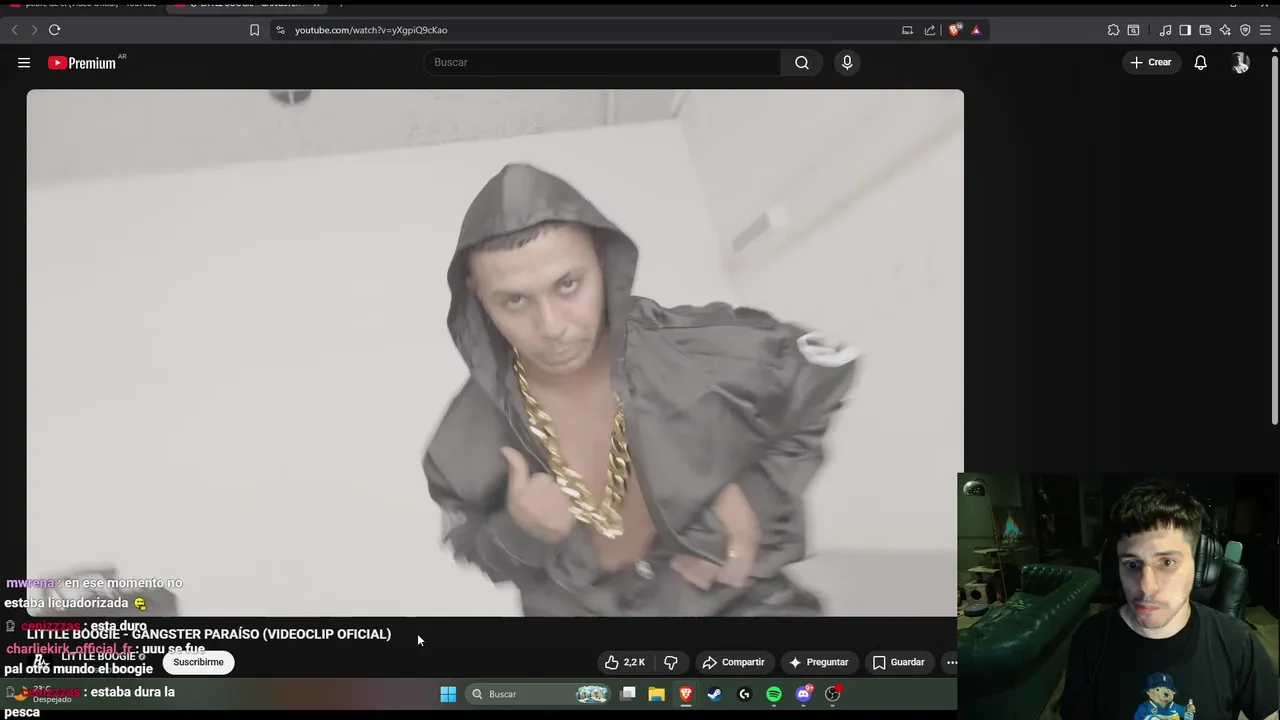Open Spotify from the taskbar
Screen dimensions: 1280x720
pyautogui.click(x=774, y=694)
